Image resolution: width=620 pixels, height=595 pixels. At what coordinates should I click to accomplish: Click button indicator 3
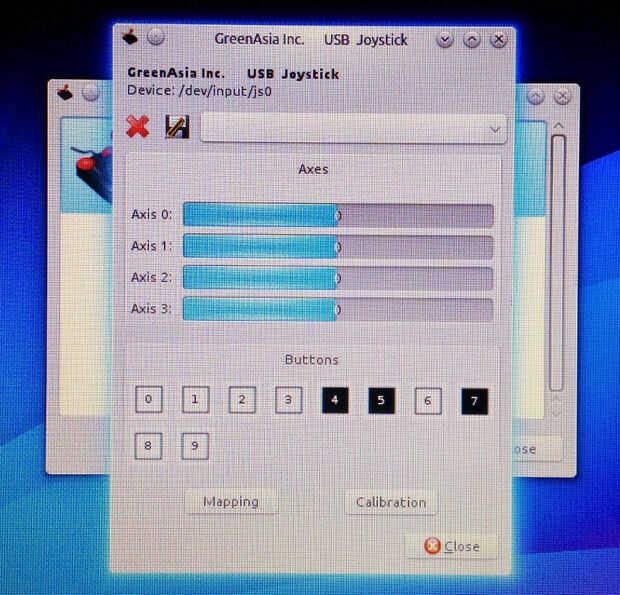pos(289,400)
